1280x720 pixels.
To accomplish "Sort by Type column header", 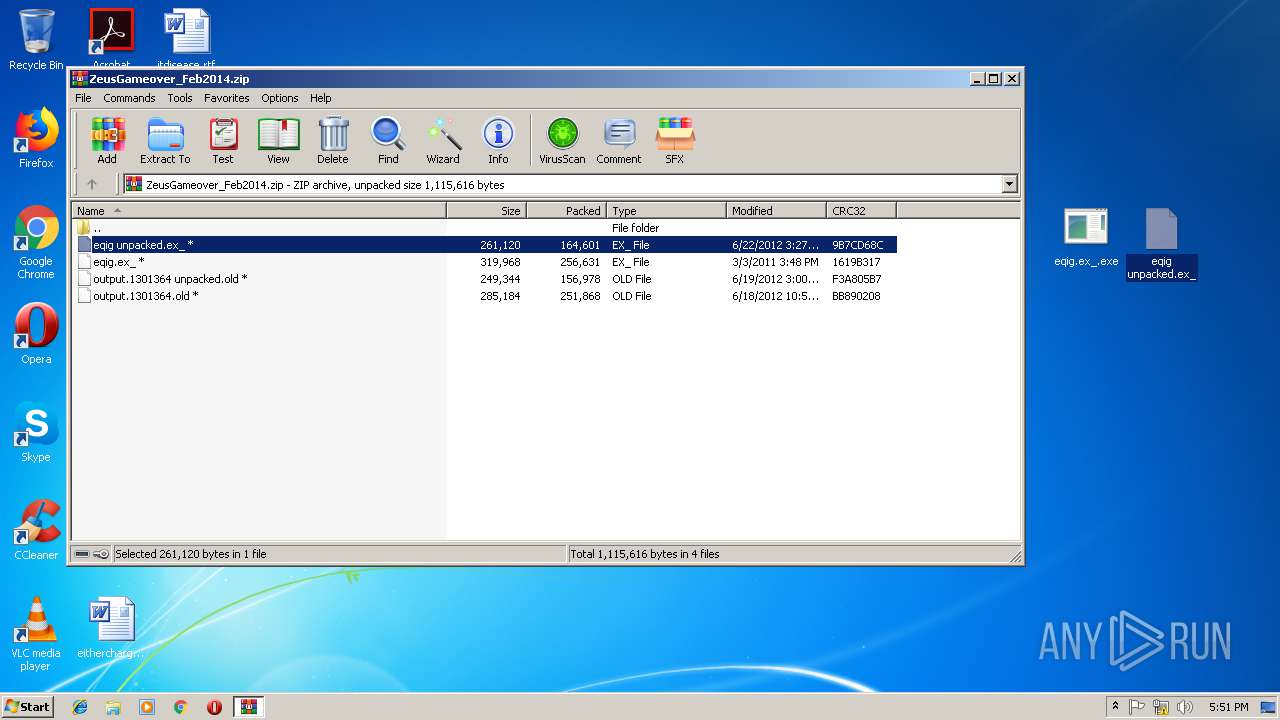I will pos(666,210).
